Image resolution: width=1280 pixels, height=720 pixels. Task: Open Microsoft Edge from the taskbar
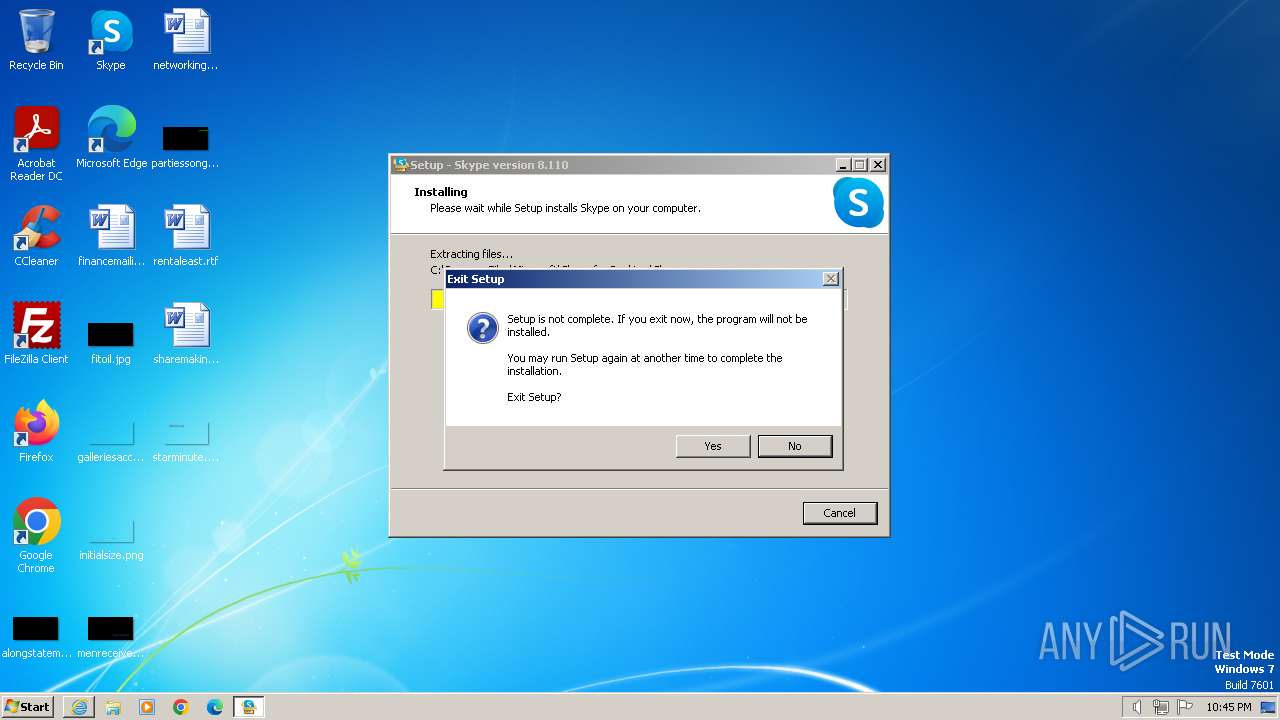215,707
